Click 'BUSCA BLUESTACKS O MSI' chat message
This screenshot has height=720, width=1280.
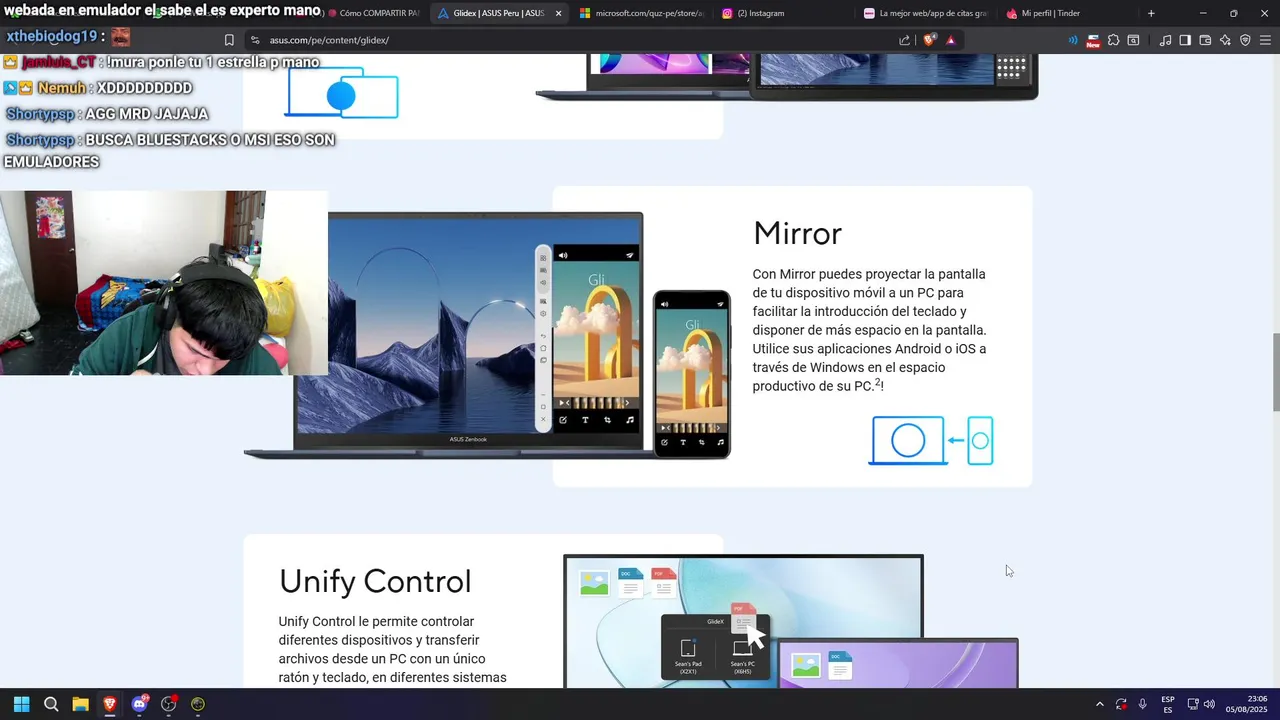170,151
